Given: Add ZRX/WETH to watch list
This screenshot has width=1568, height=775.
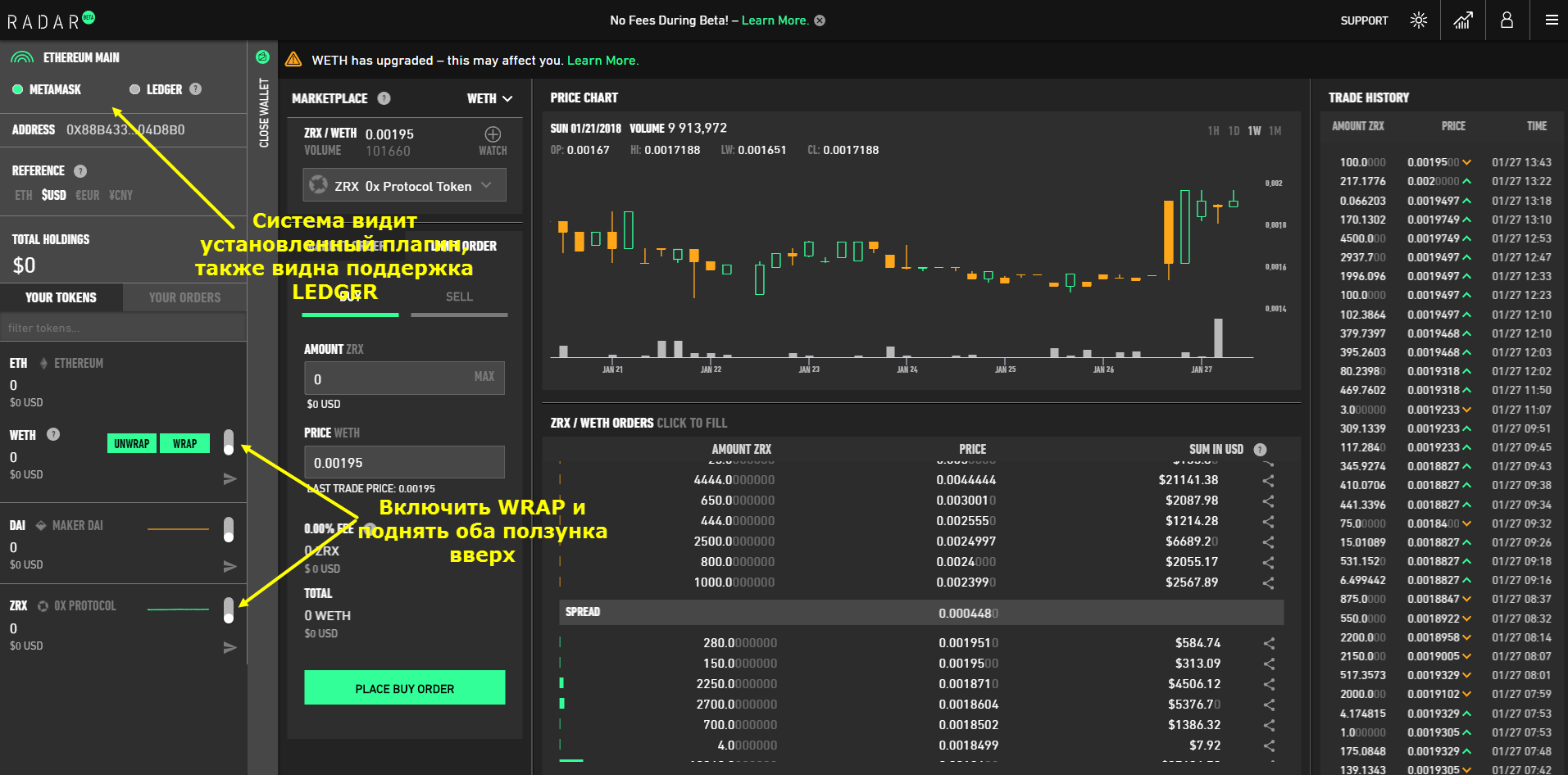Looking at the screenshot, I should pos(493,140).
